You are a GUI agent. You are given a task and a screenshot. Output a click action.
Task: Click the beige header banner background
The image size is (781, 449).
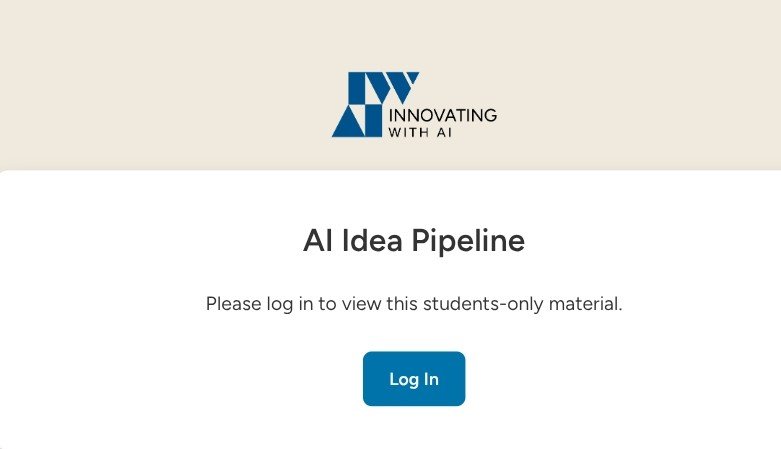pos(149,85)
